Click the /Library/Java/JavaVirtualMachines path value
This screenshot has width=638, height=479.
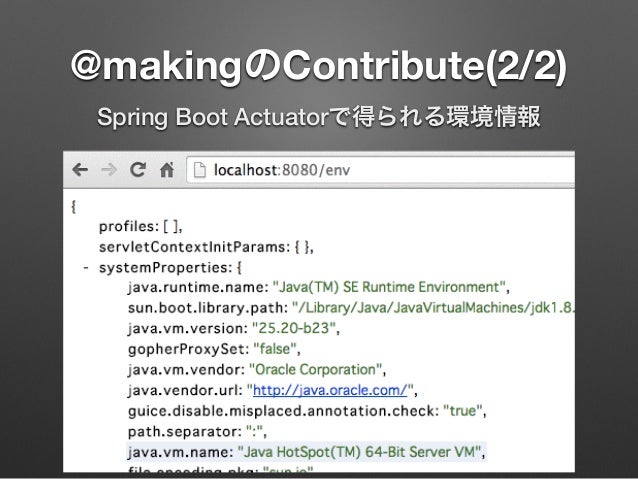[433, 308]
